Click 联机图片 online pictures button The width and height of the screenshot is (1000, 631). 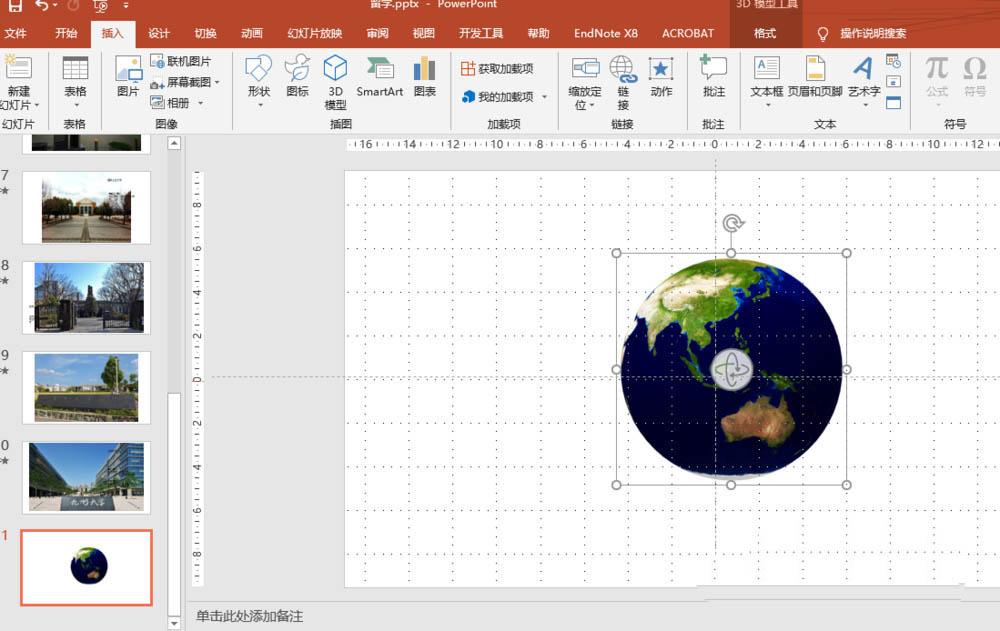(181, 61)
